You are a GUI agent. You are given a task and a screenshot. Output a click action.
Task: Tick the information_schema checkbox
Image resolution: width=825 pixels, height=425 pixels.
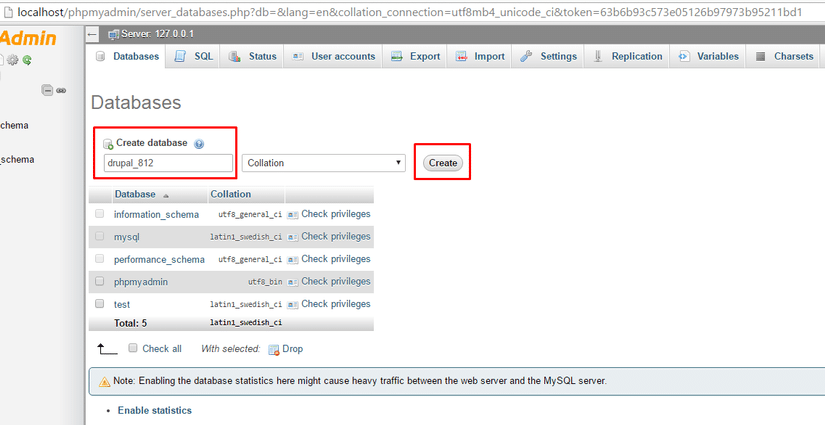[99, 214]
